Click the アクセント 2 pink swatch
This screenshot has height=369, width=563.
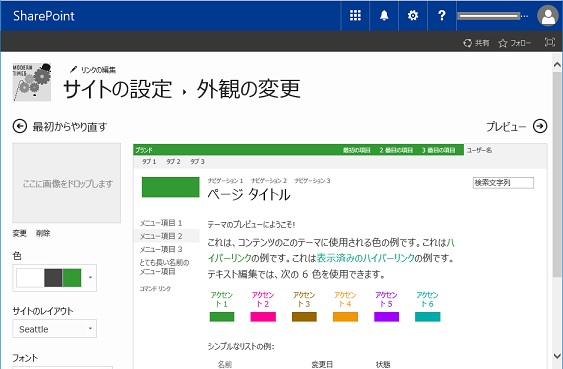263,317
